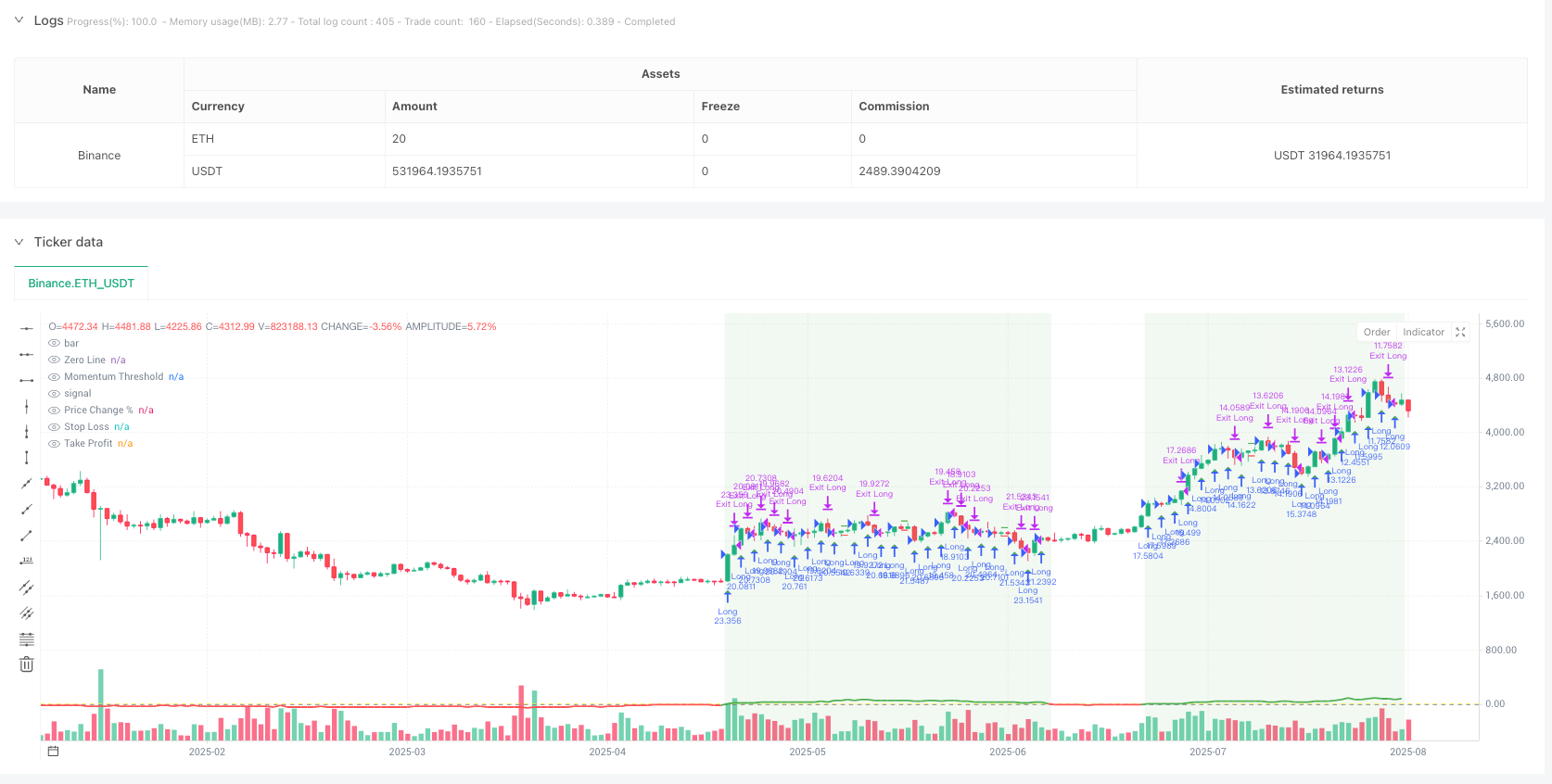Open the calendar icon below the chart
1552x784 pixels.
(54, 752)
